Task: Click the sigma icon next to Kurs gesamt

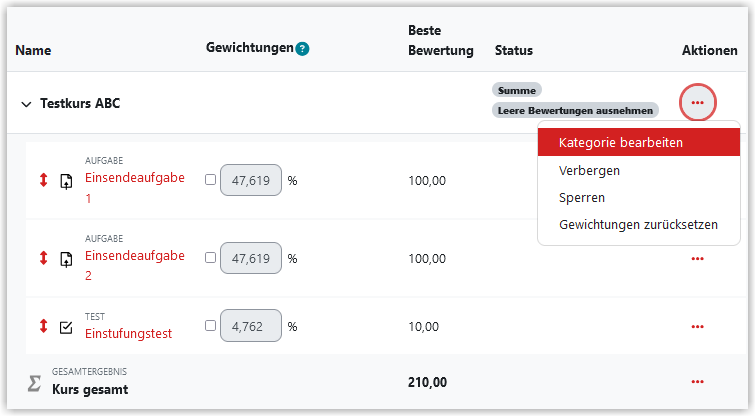Action: tap(34, 384)
